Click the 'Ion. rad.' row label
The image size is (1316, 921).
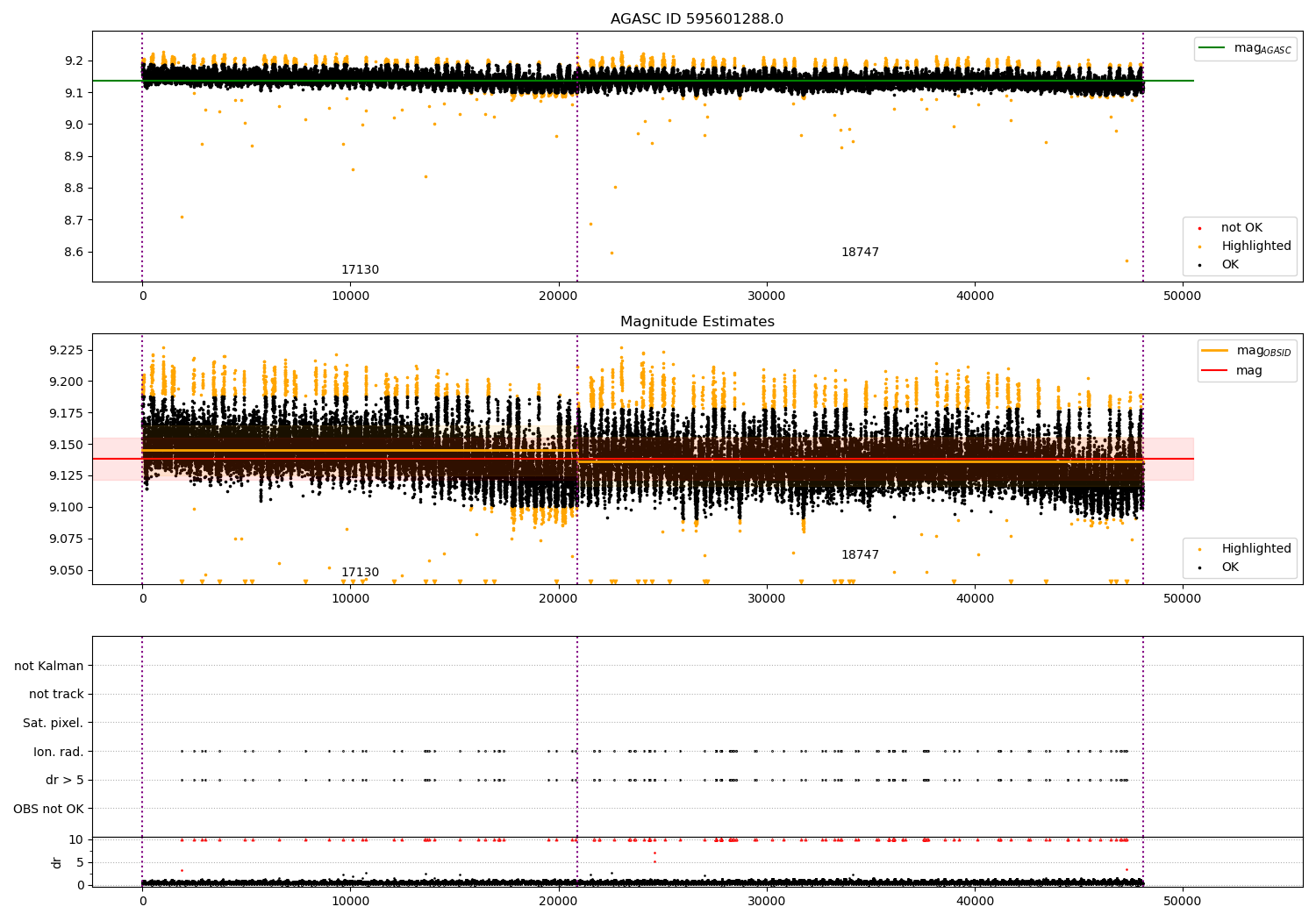click(x=59, y=752)
